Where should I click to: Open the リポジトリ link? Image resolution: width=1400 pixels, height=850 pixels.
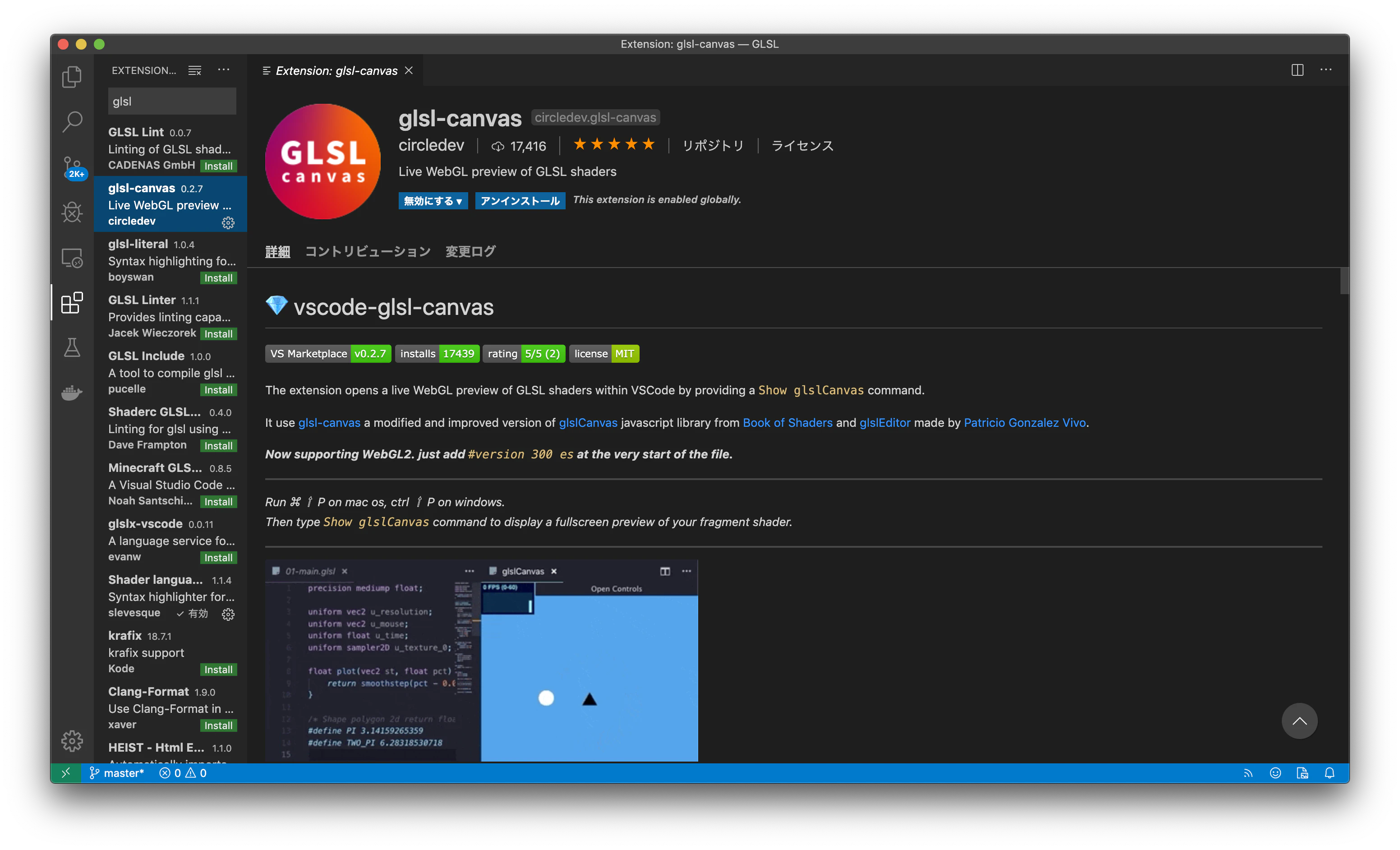(713, 145)
